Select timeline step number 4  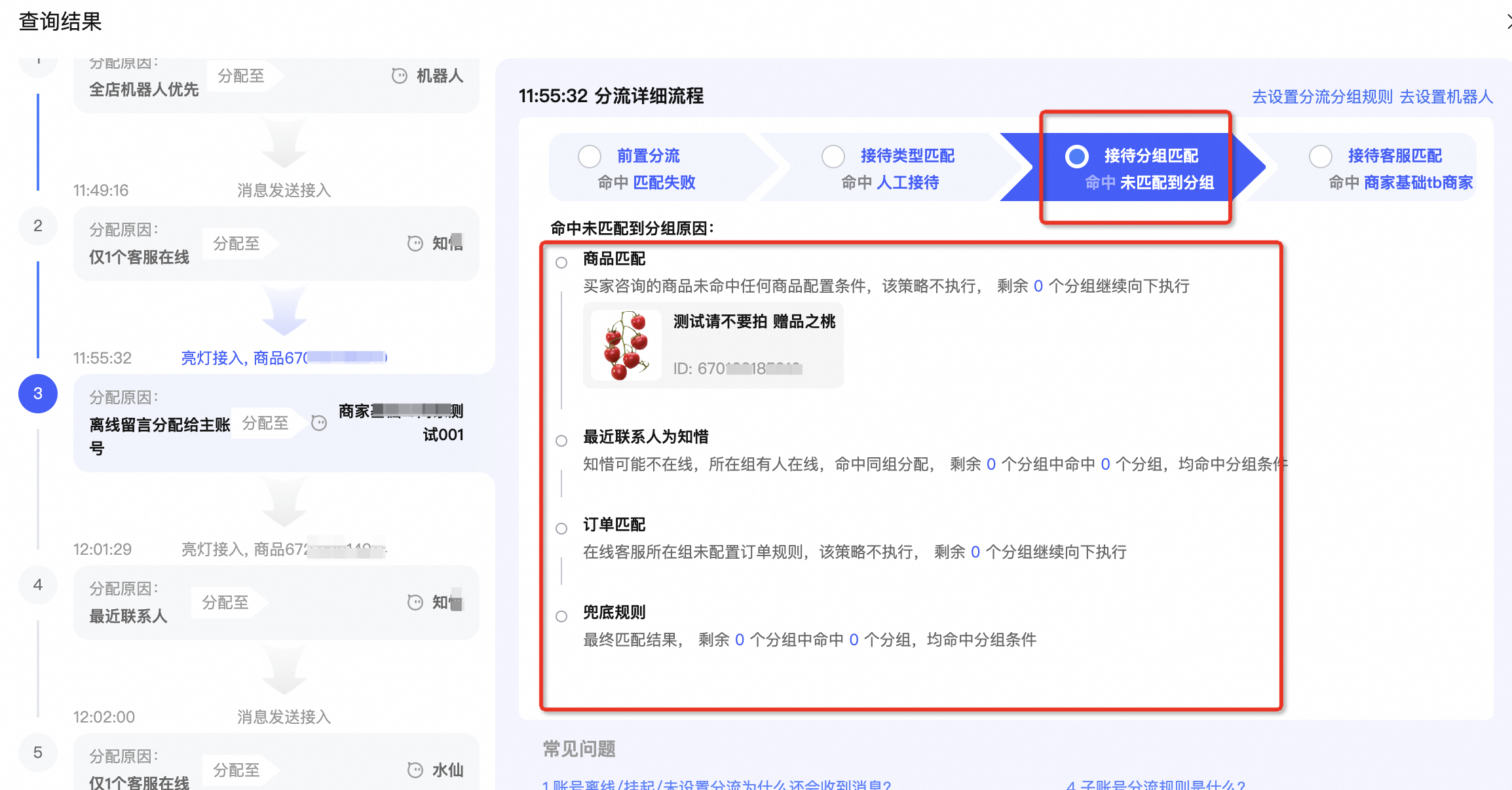tap(38, 585)
